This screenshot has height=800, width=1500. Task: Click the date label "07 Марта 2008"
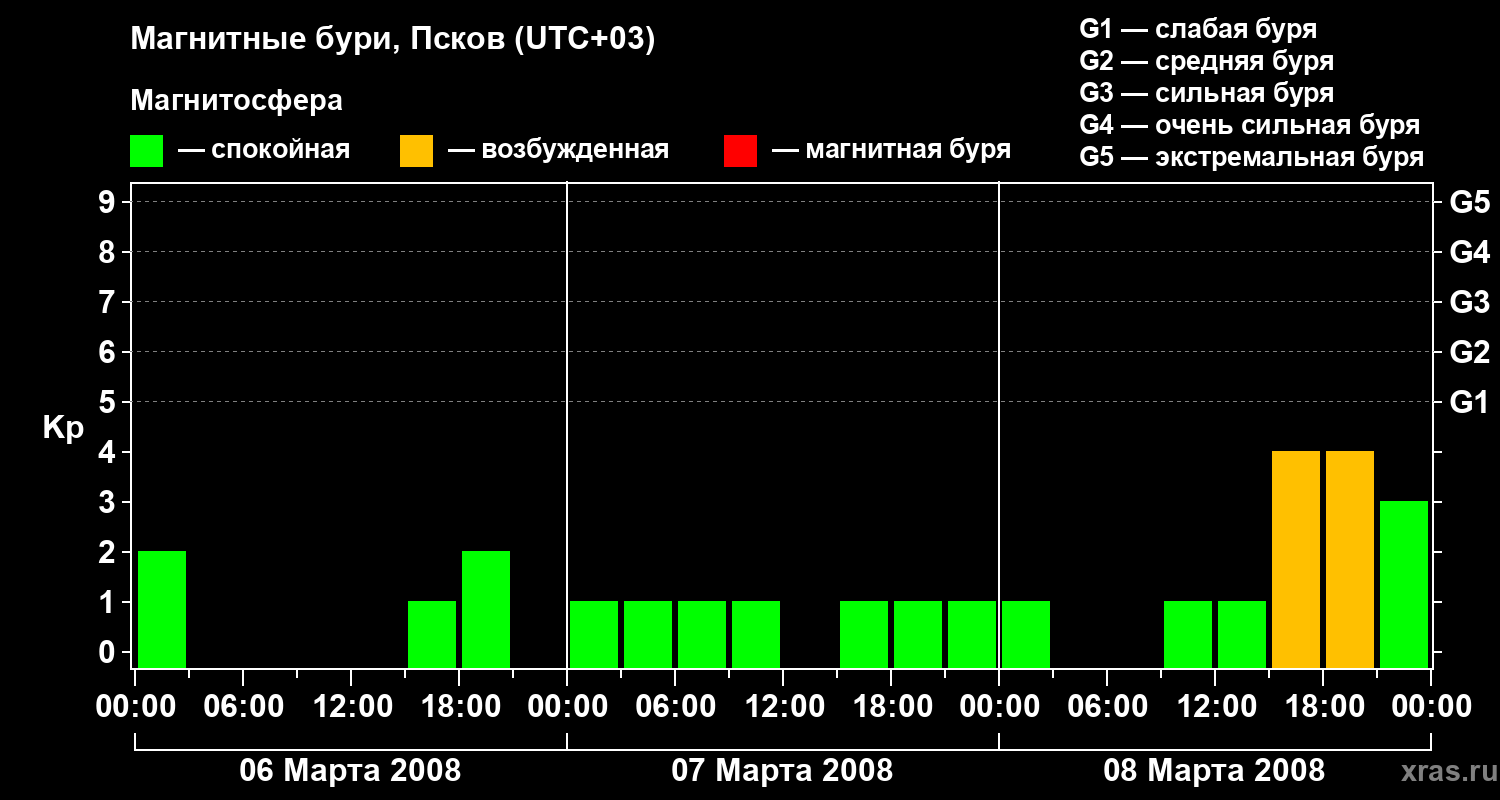[782, 771]
